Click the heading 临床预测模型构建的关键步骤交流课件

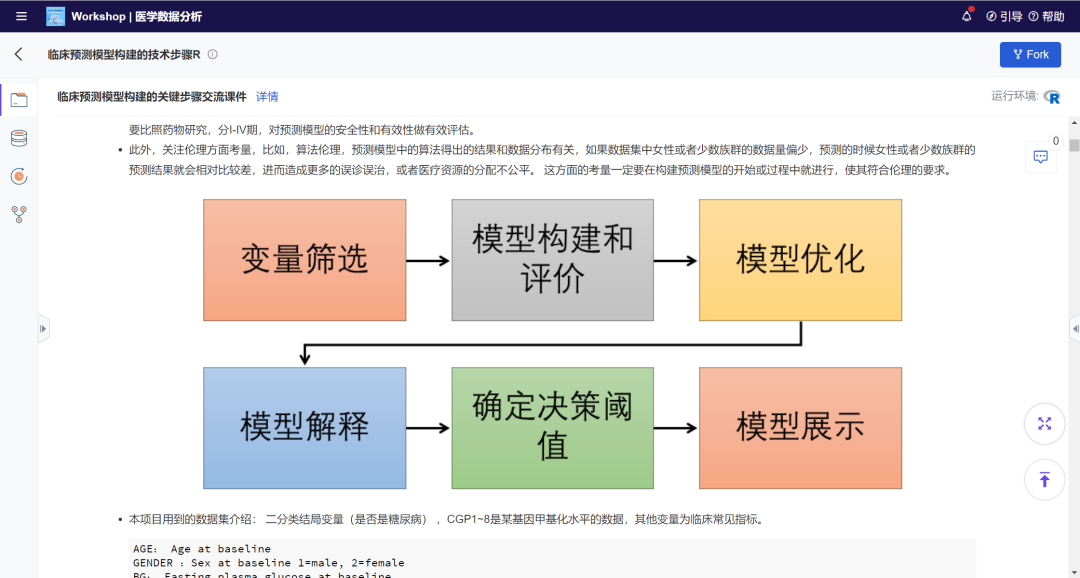[152, 97]
